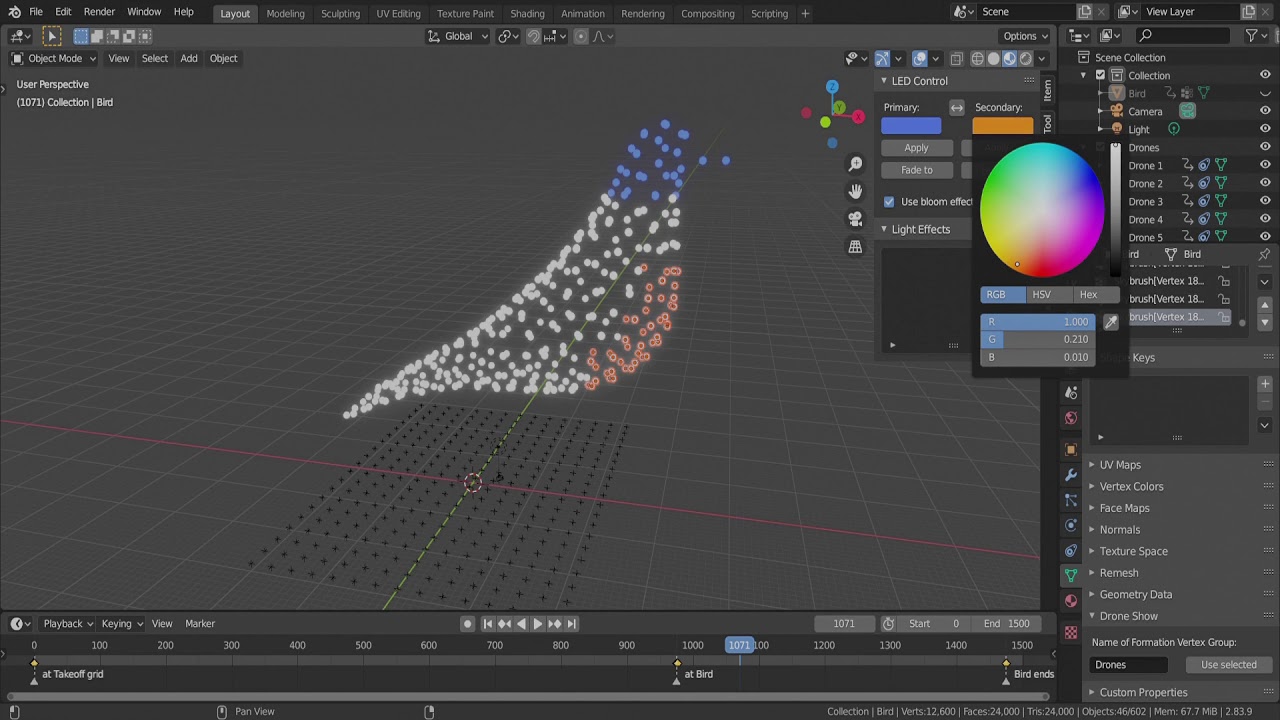The height and width of the screenshot is (720, 1280).
Task: Toggle visibility of Drone 3
Action: 1265,202
